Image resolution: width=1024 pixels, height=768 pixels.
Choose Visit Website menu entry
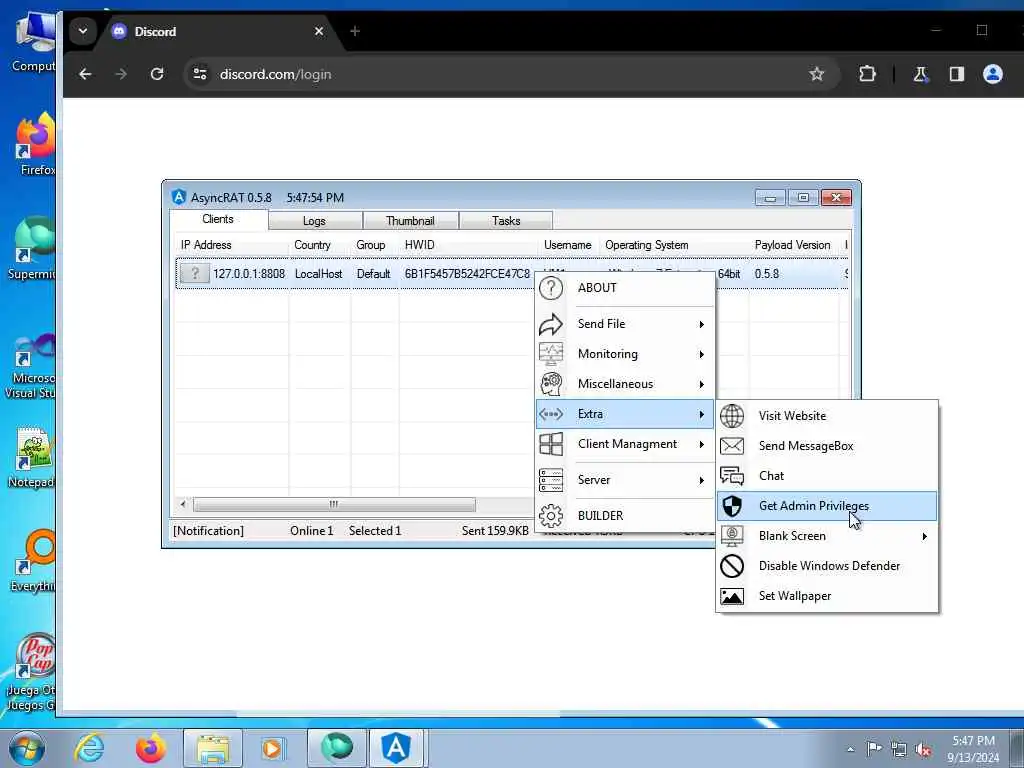826,416
